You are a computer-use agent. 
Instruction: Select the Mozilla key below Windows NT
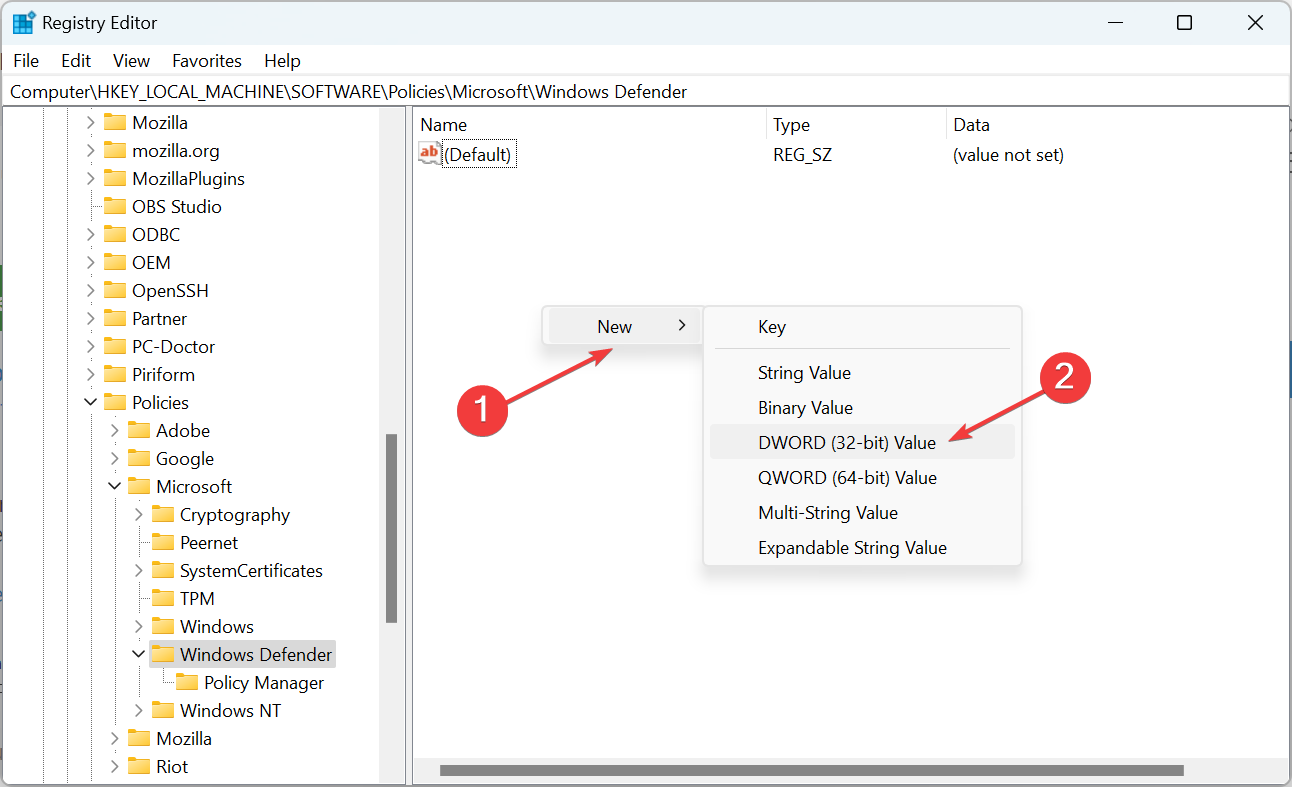(x=184, y=738)
